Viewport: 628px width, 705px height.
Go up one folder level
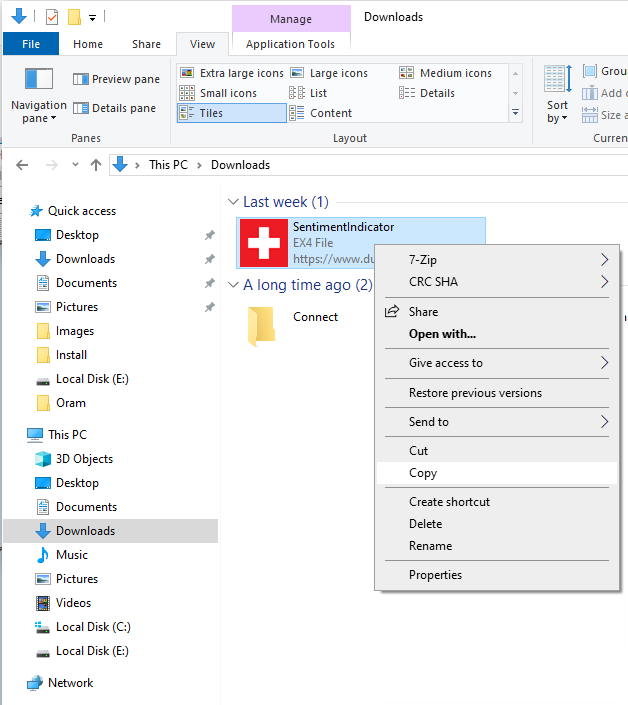(x=96, y=165)
